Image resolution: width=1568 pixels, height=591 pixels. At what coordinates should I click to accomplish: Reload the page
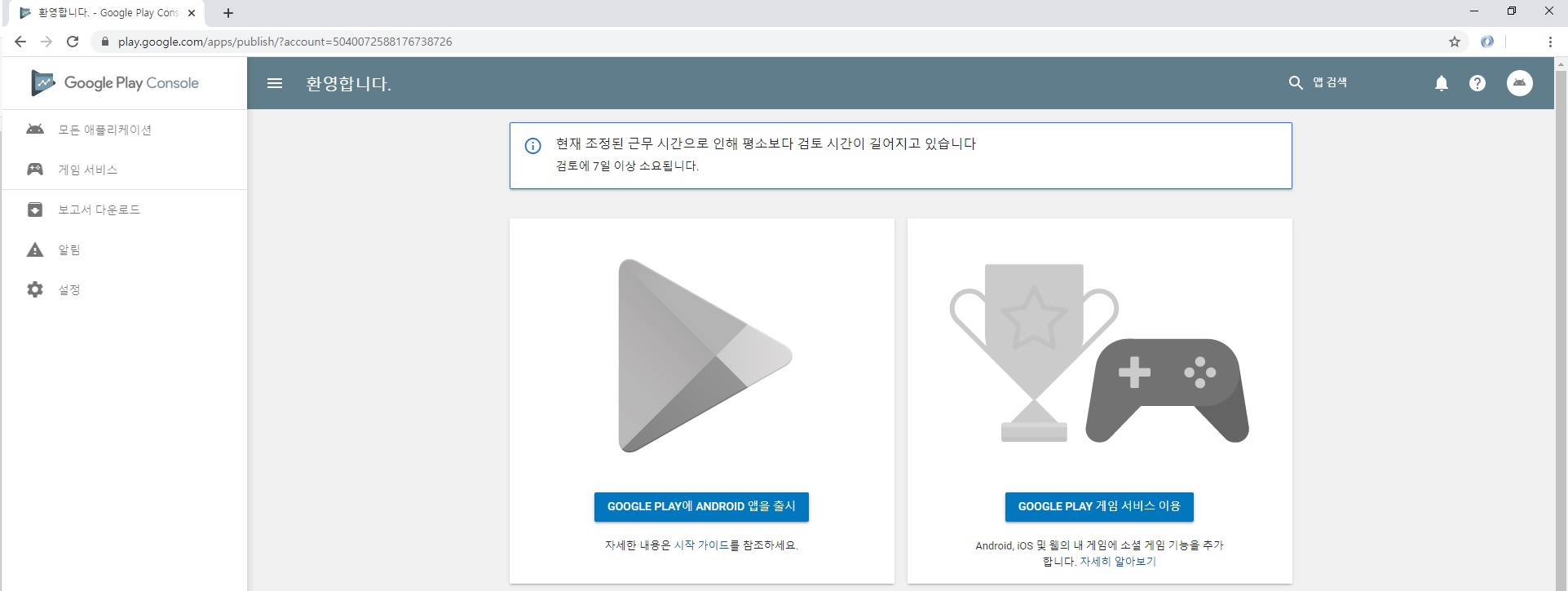(x=73, y=42)
